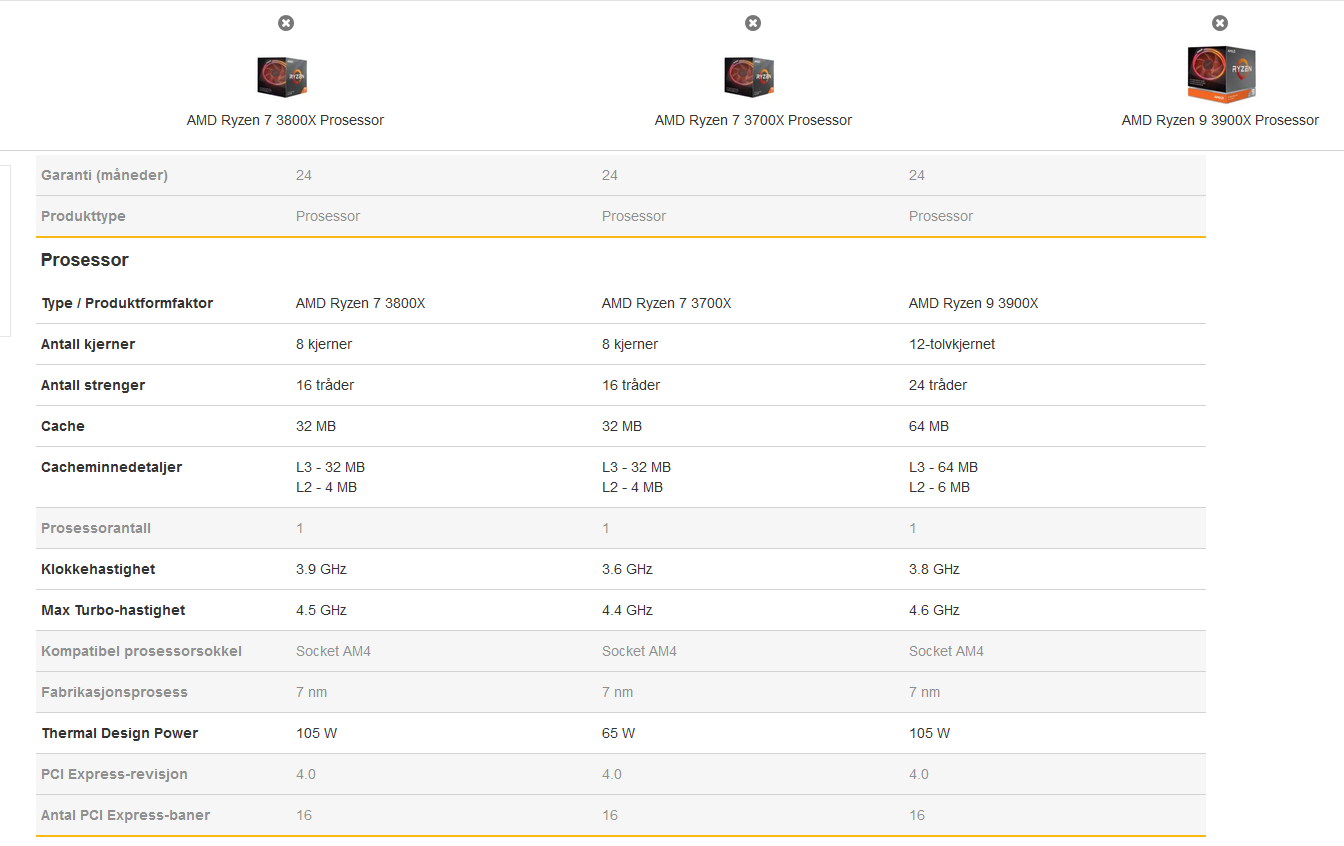Select the Klokkehastighet row label

pyautogui.click(x=98, y=569)
